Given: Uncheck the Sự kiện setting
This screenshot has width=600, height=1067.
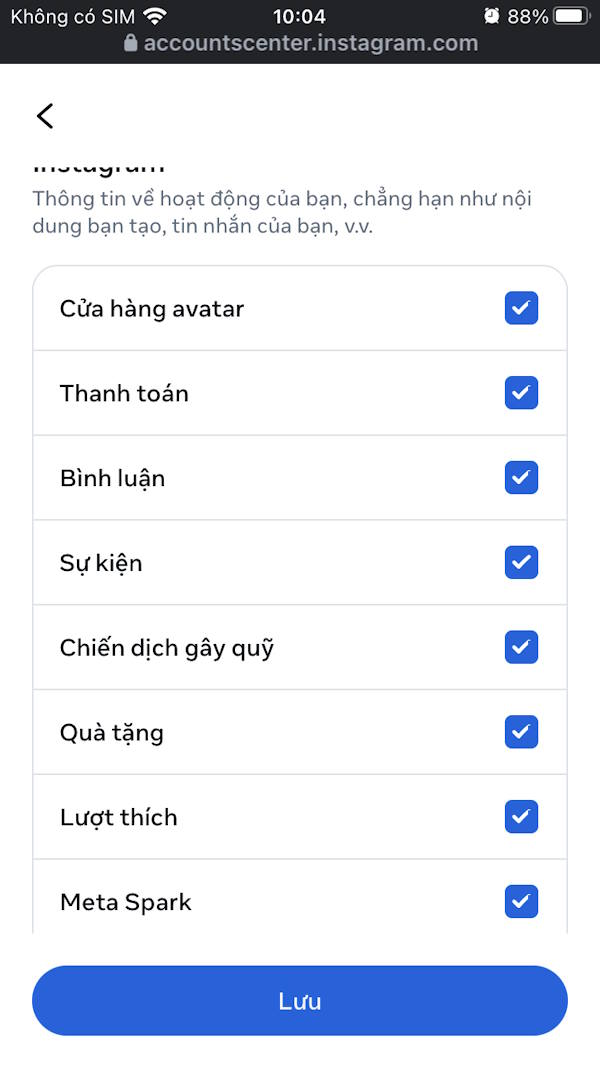Looking at the screenshot, I should click(521, 562).
